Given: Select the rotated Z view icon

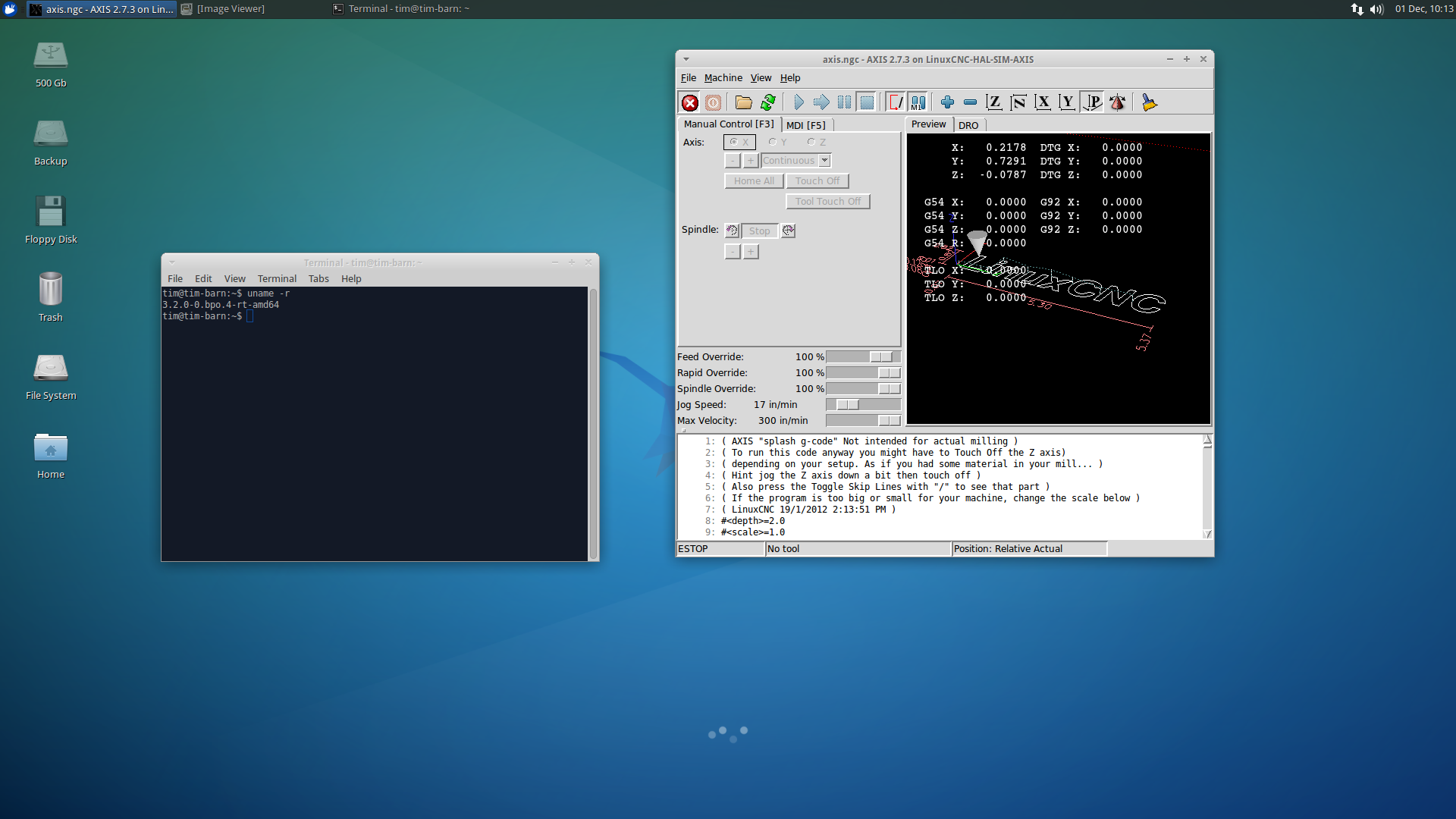Looking at the screenshot, I should 1018,102.
